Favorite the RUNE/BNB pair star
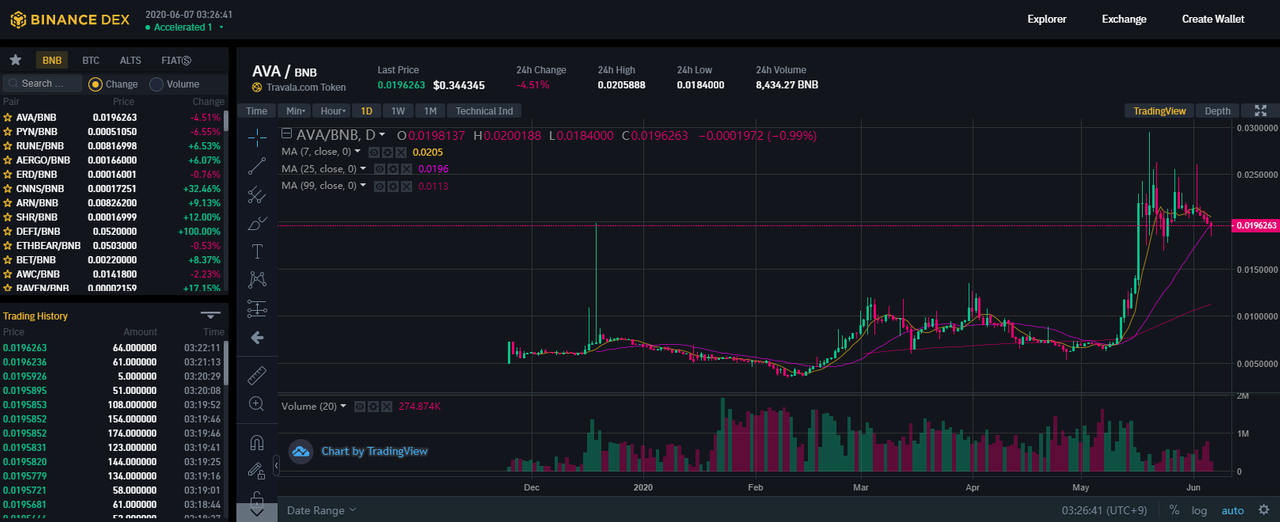Screen dimensions: 1280x522 [x=7, y=146]
